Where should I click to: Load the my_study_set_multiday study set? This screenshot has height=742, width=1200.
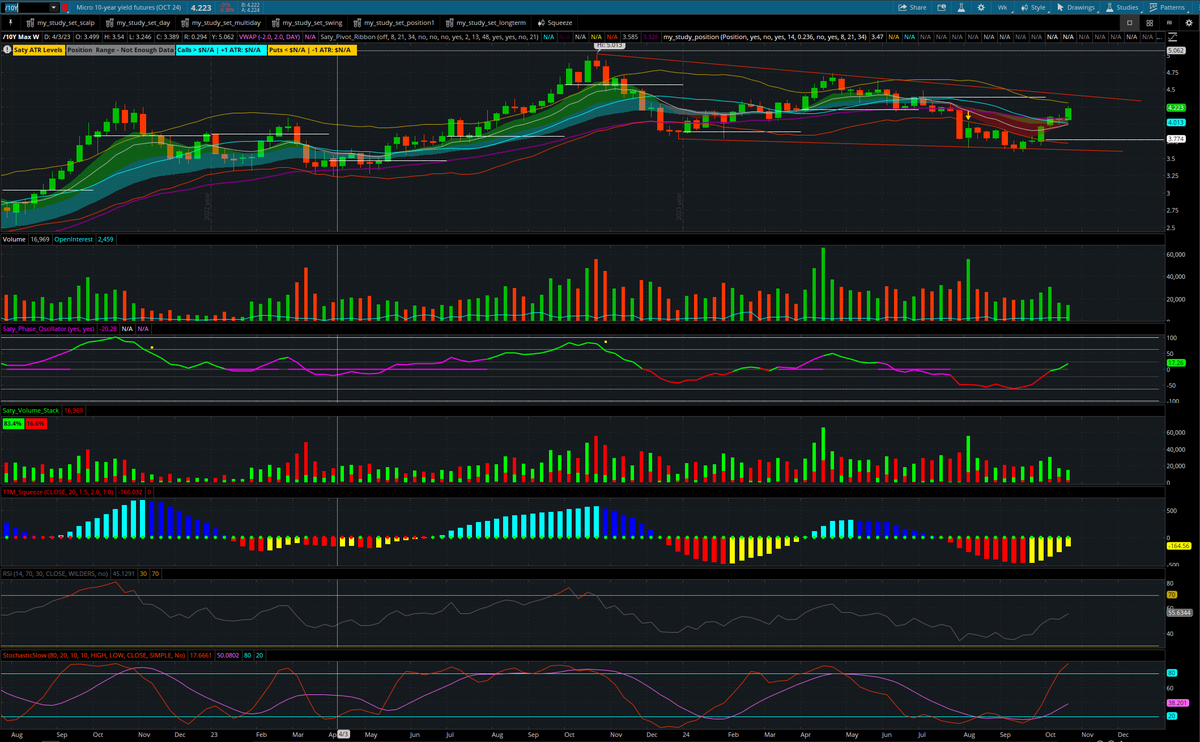222,22
